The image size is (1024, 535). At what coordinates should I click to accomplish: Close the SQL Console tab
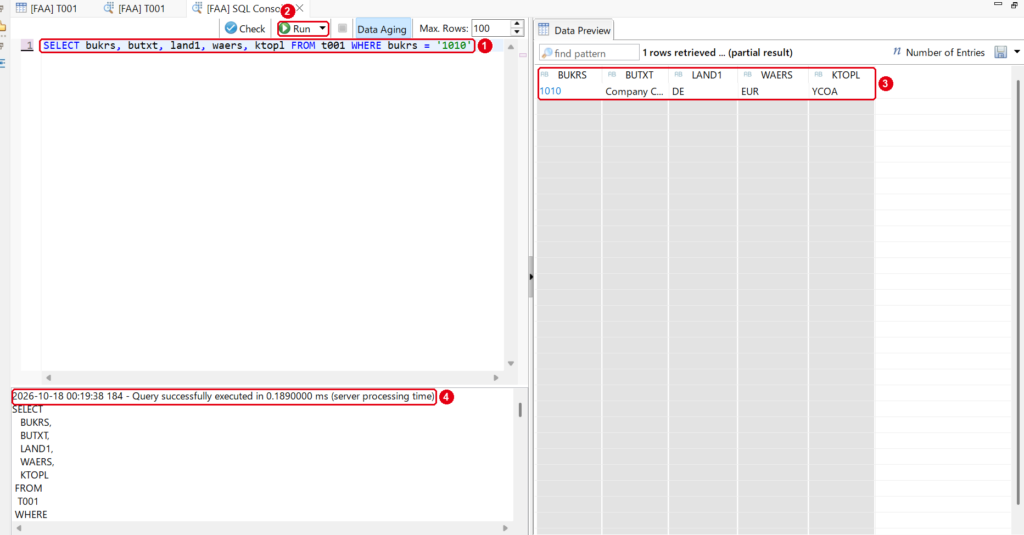300,8
